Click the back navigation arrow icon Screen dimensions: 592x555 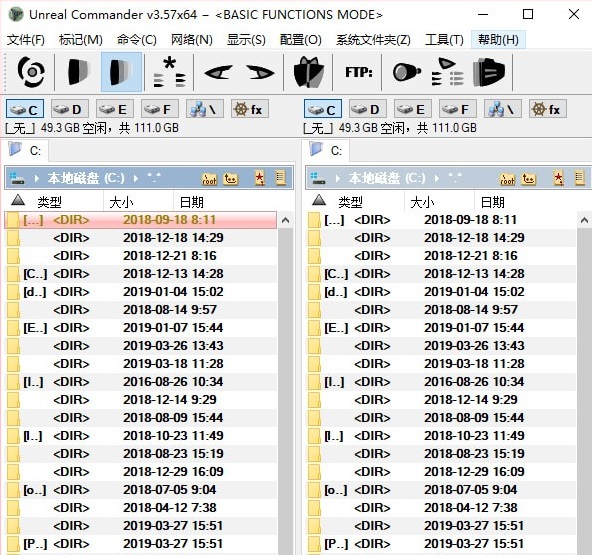pos(218,72)
